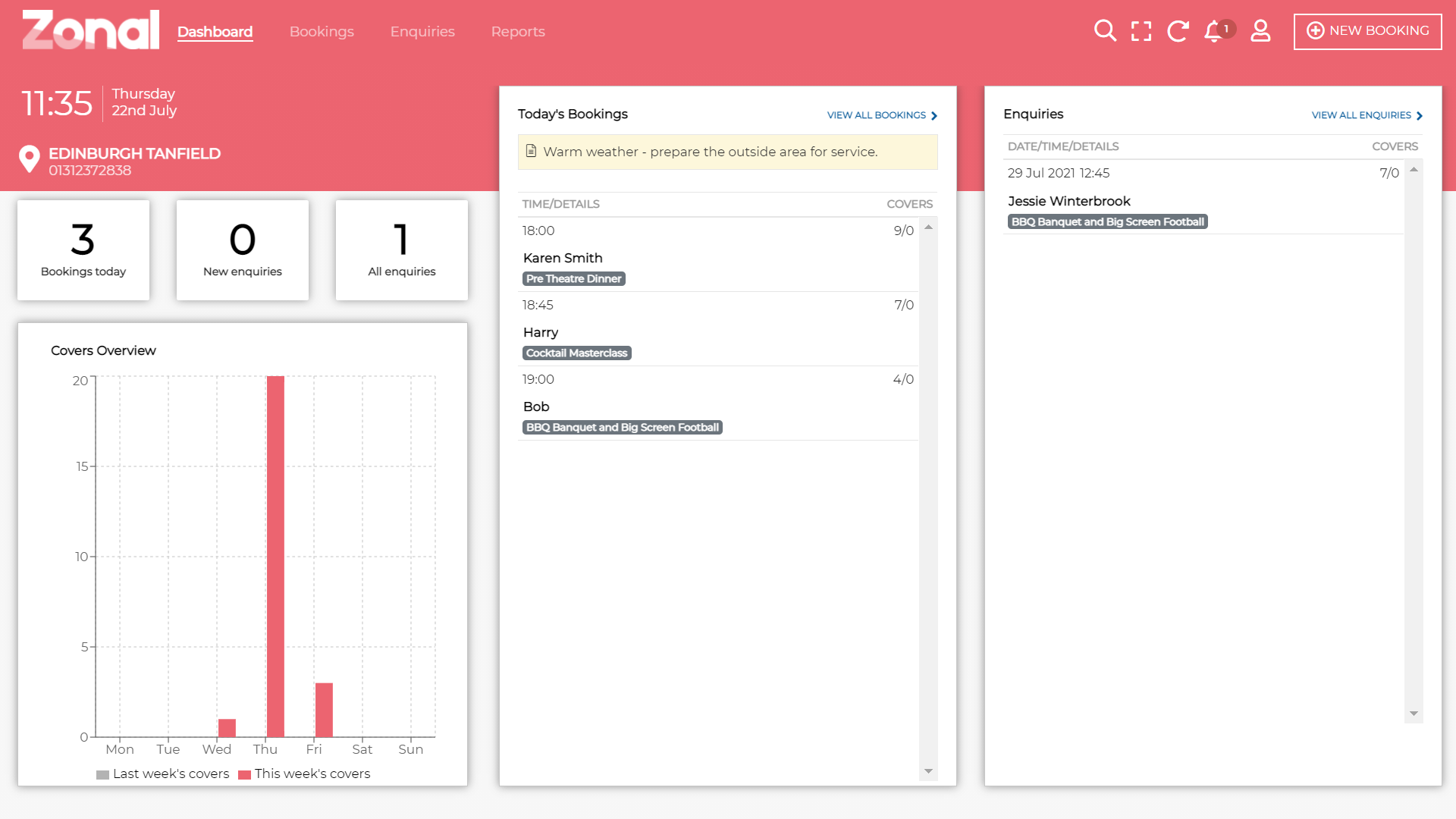1456x819 pixels.
Task: Click the Edinburgh Tanfield location pin
Action: [29, 159]
